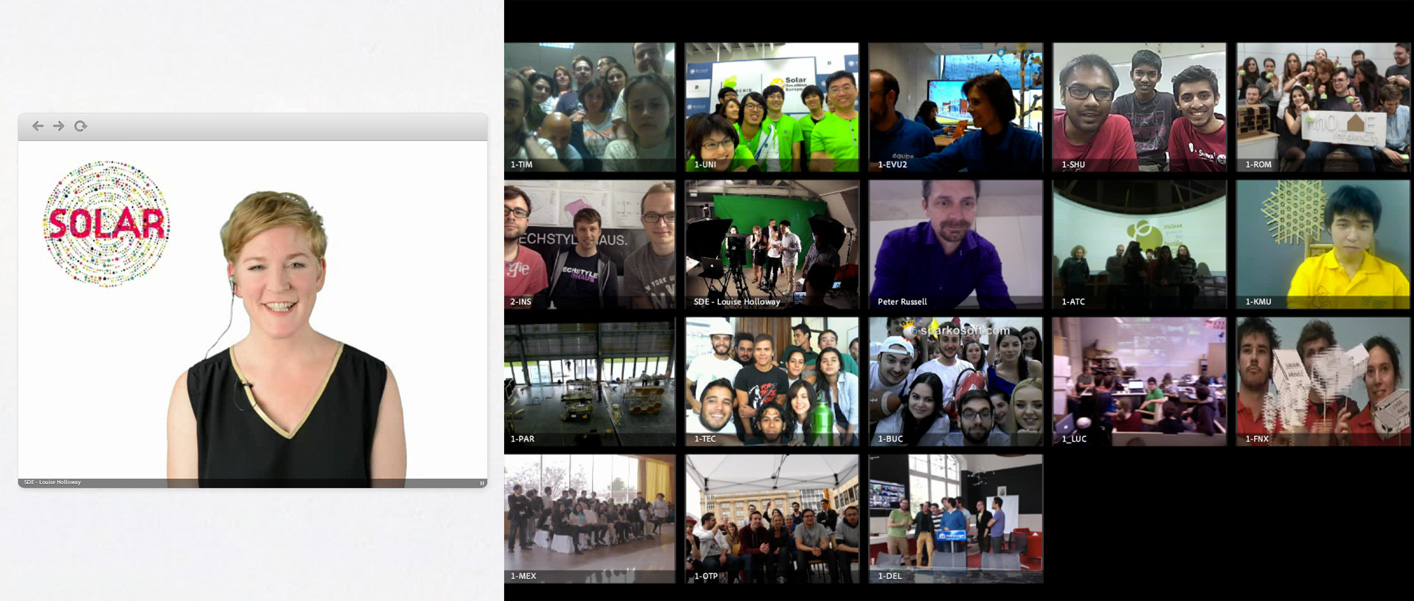Select the 1-TIM participant video tile
1414x601 pixels.
(590, 107)
